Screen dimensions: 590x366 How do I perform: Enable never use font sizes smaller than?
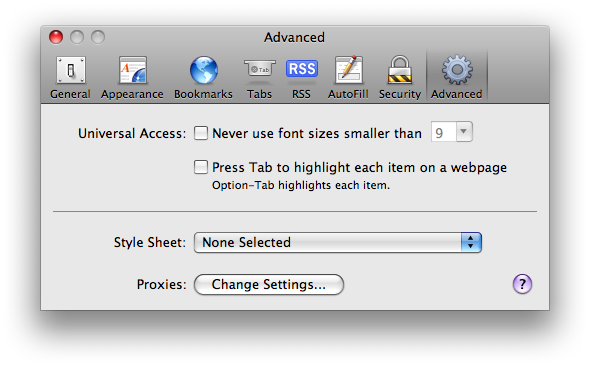tap(201, 133)
